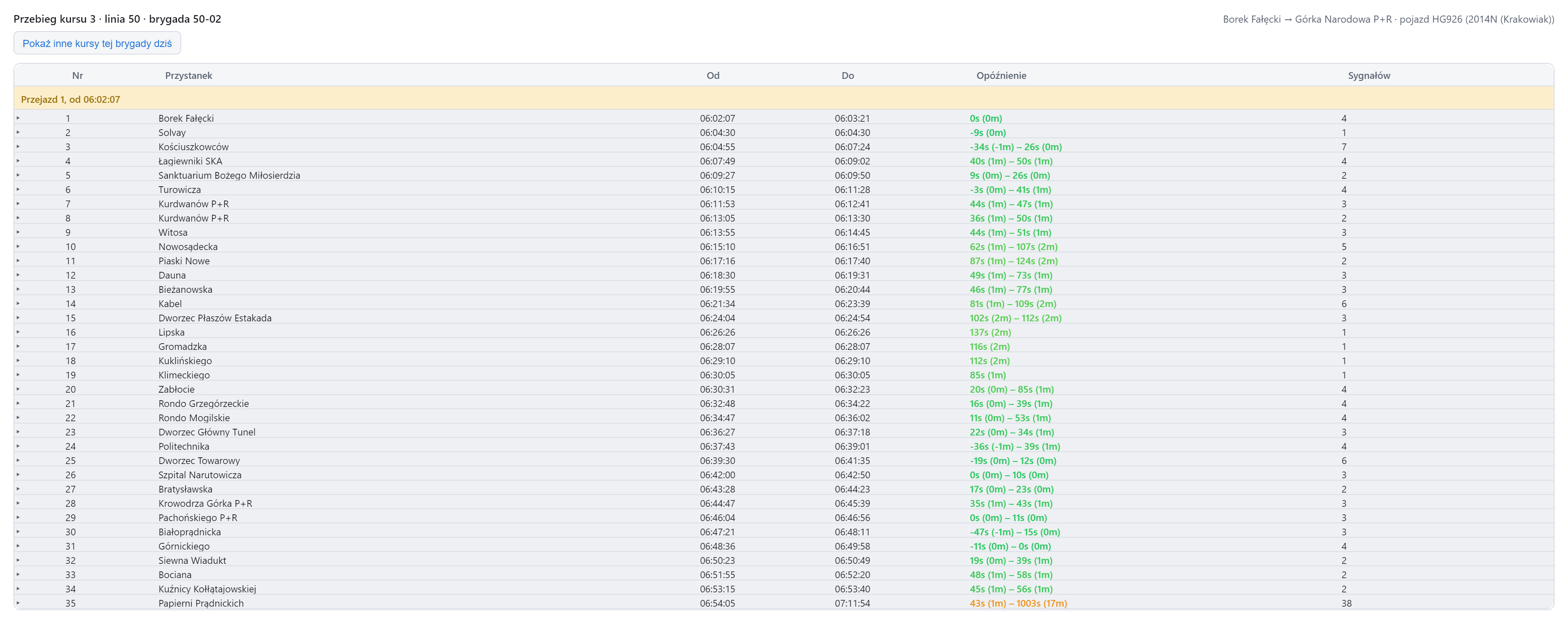Expand row 3 Kościuszkowców details
1568x636 pixels.
(x=18, y=146)
